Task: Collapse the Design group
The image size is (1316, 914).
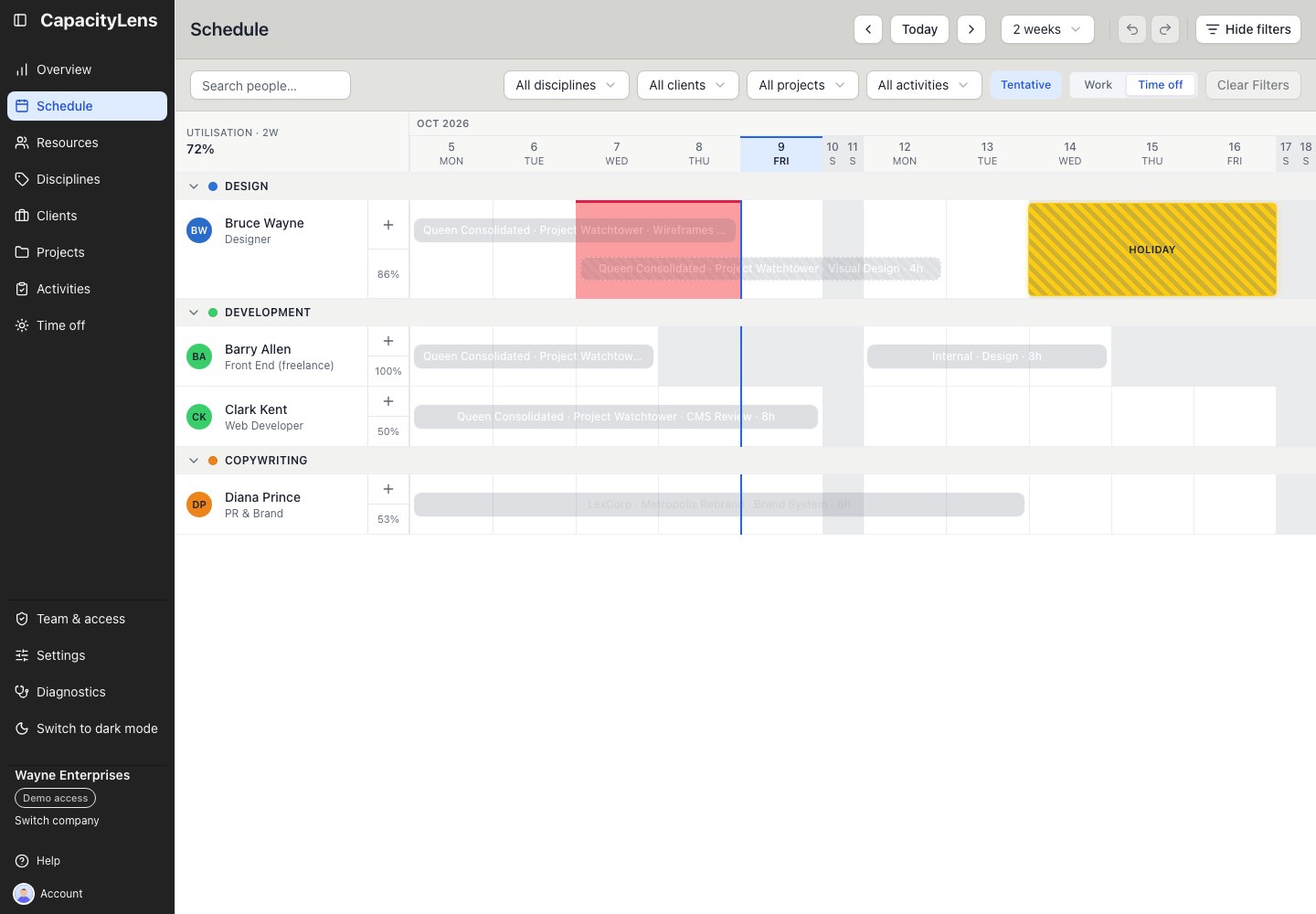Action: tap(194, 186)
